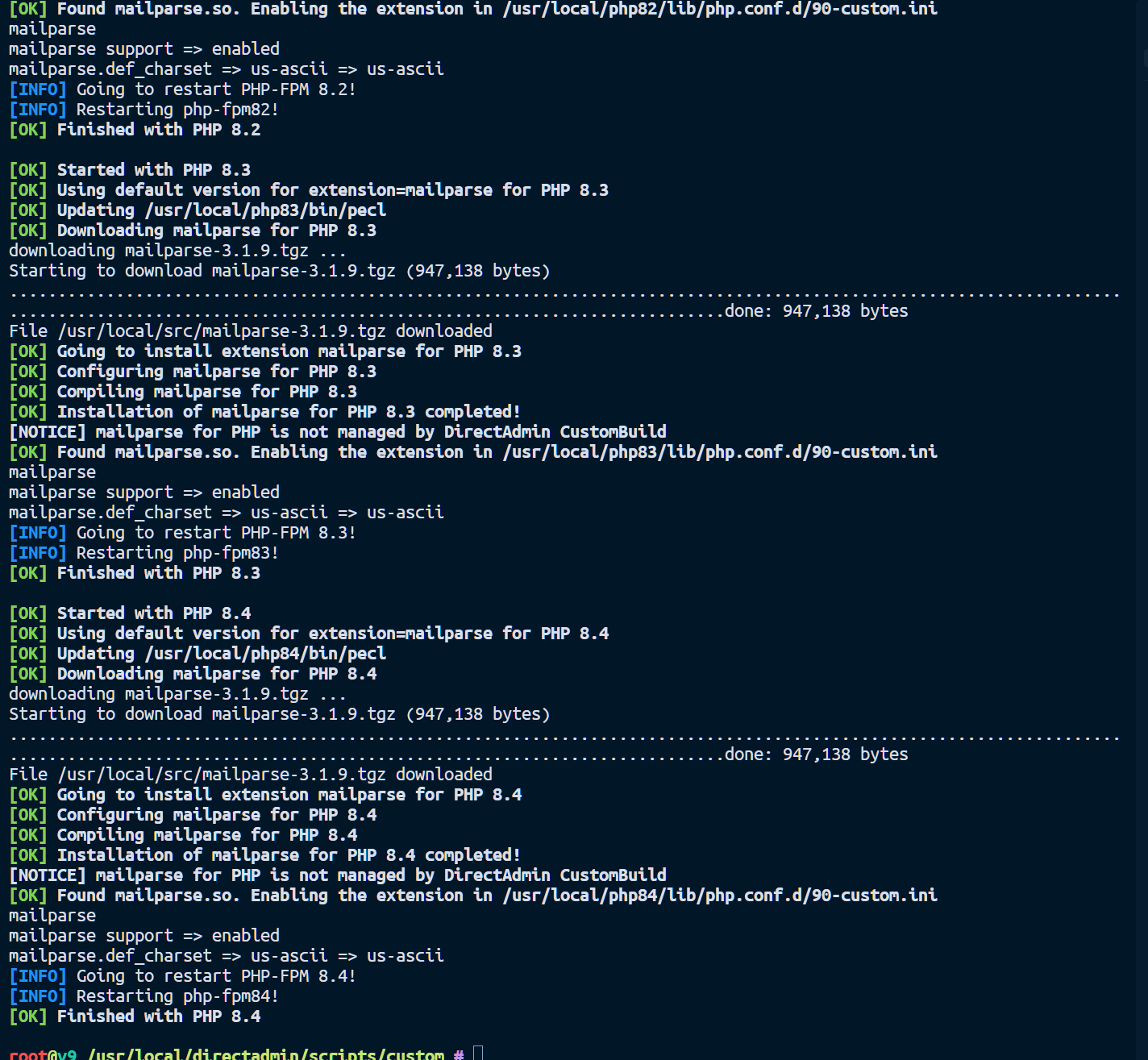1148x1060 pixels.
Task: Click the 'Started with PHP 8.3' line
Action: [153, 170]
